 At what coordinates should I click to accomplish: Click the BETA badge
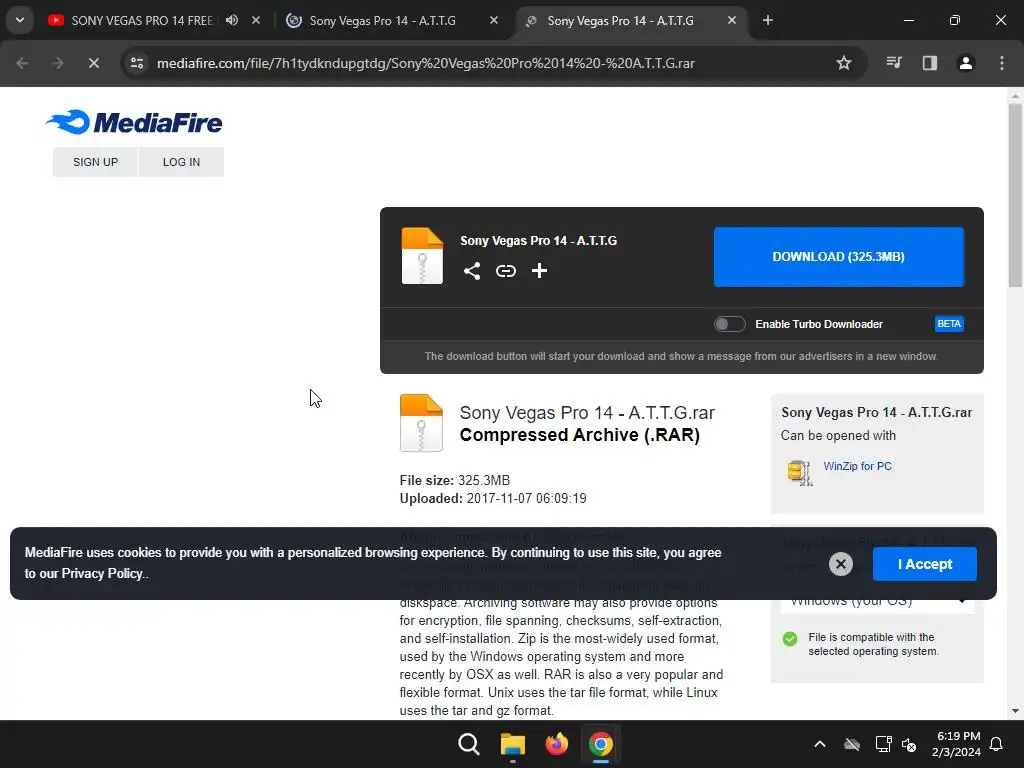(949, 324)
